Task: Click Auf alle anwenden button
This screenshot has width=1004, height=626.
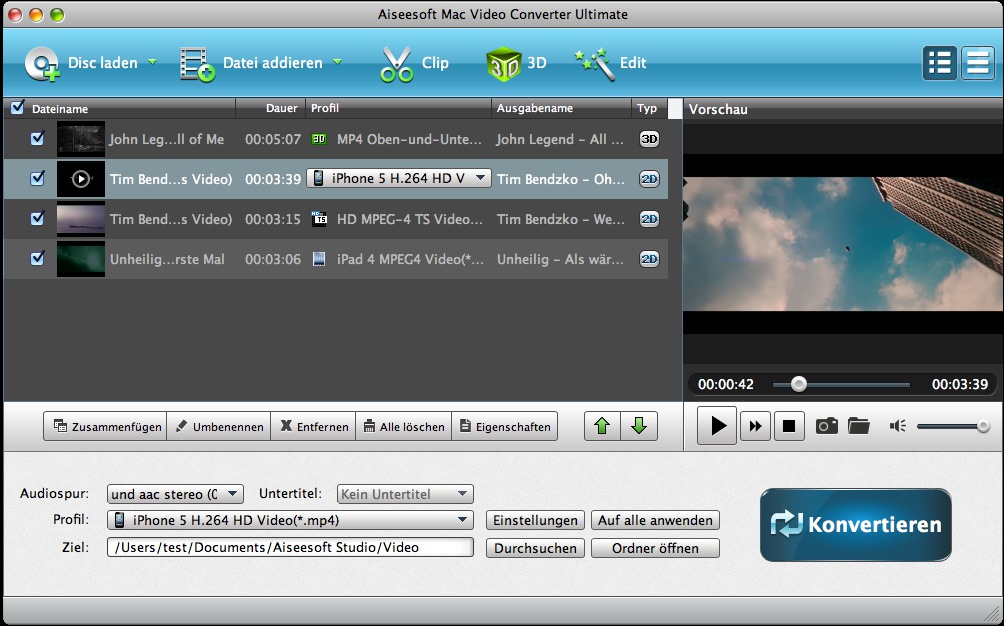Action: (655, 520)
